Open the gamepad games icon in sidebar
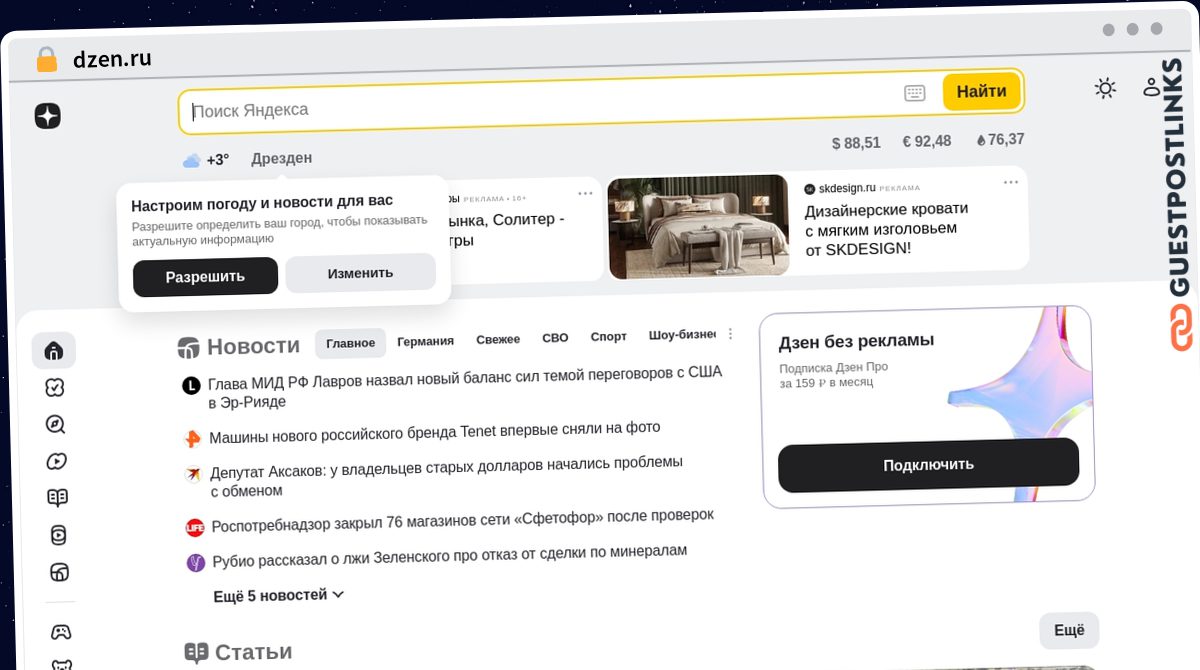 [61, 632]
